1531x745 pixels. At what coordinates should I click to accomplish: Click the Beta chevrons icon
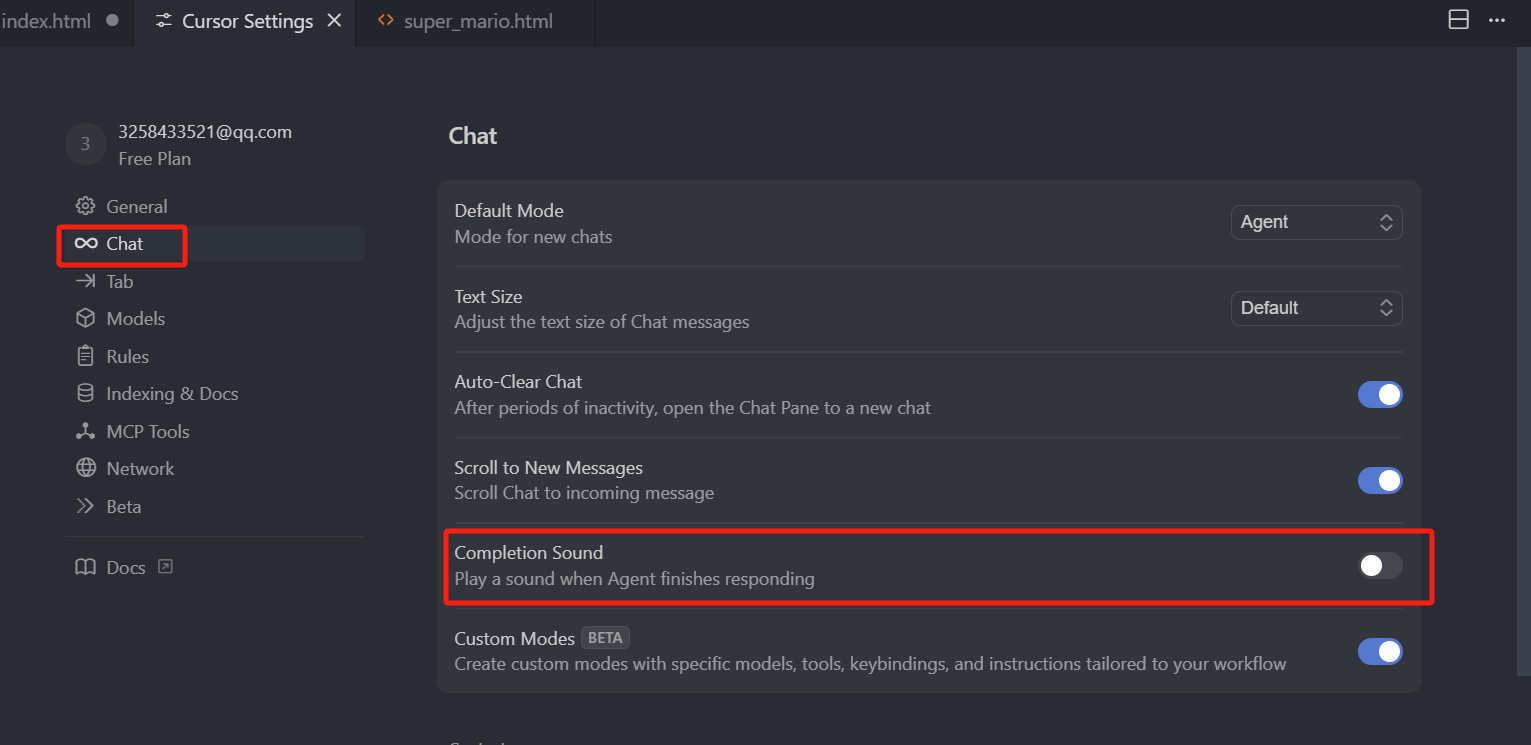(86, 506)
